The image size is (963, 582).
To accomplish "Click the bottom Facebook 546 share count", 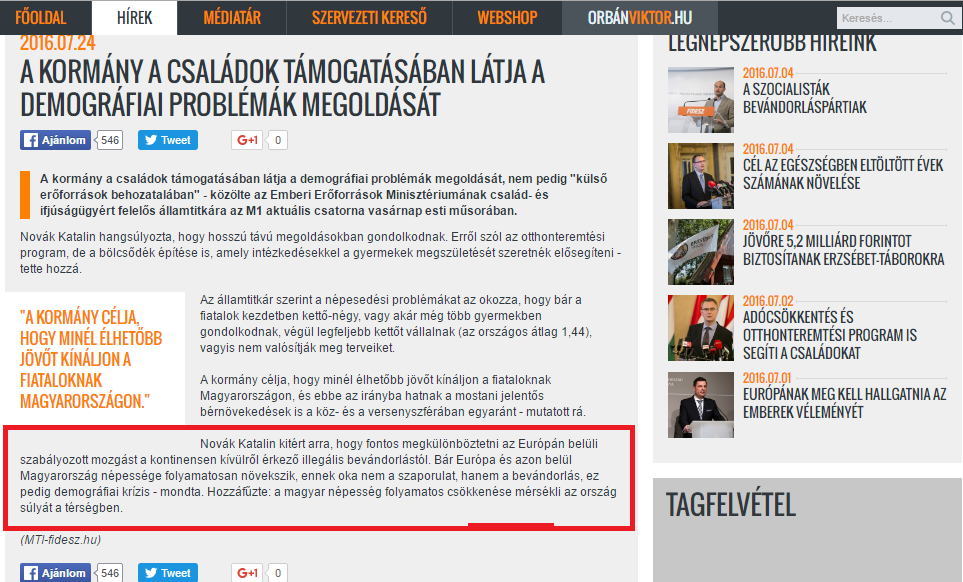I will [110, 573].
